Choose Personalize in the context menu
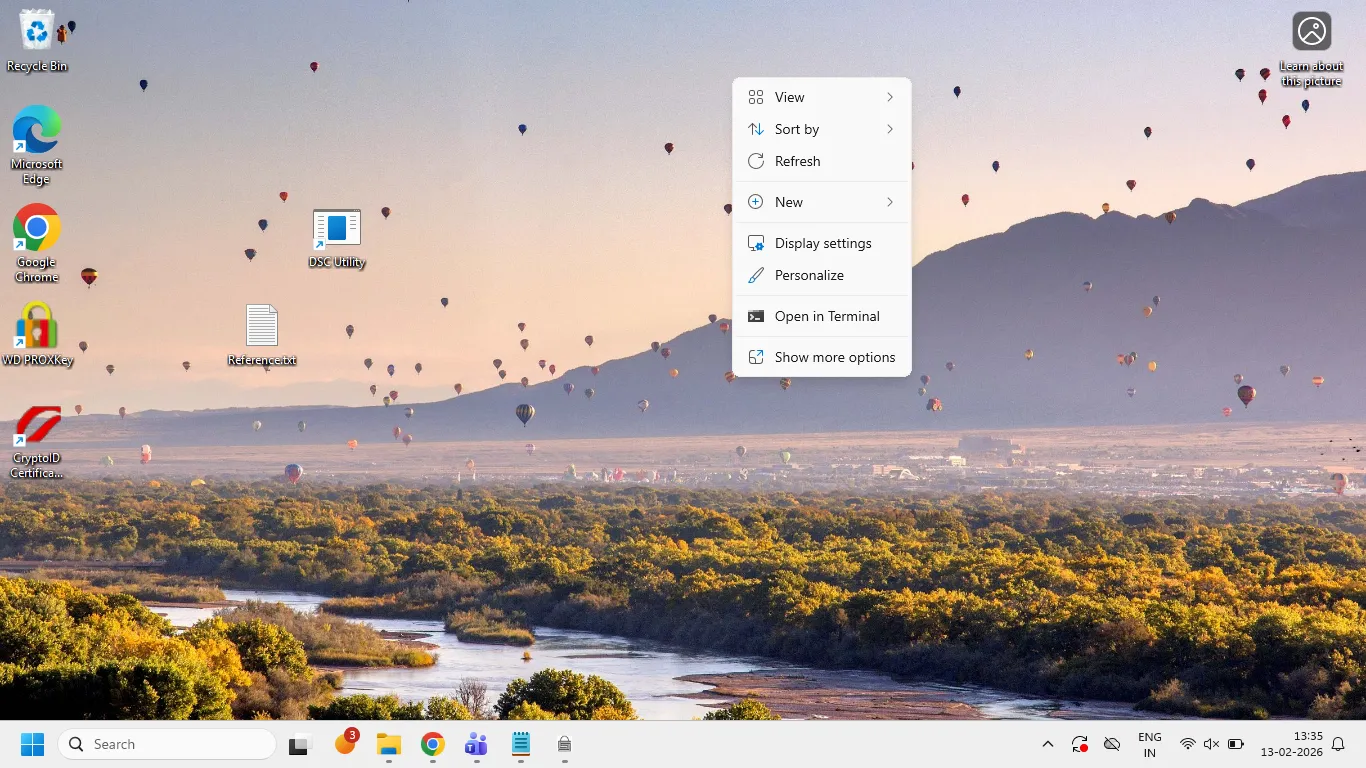The height and width of the screenshot is (768, 1366). point(822,275)
